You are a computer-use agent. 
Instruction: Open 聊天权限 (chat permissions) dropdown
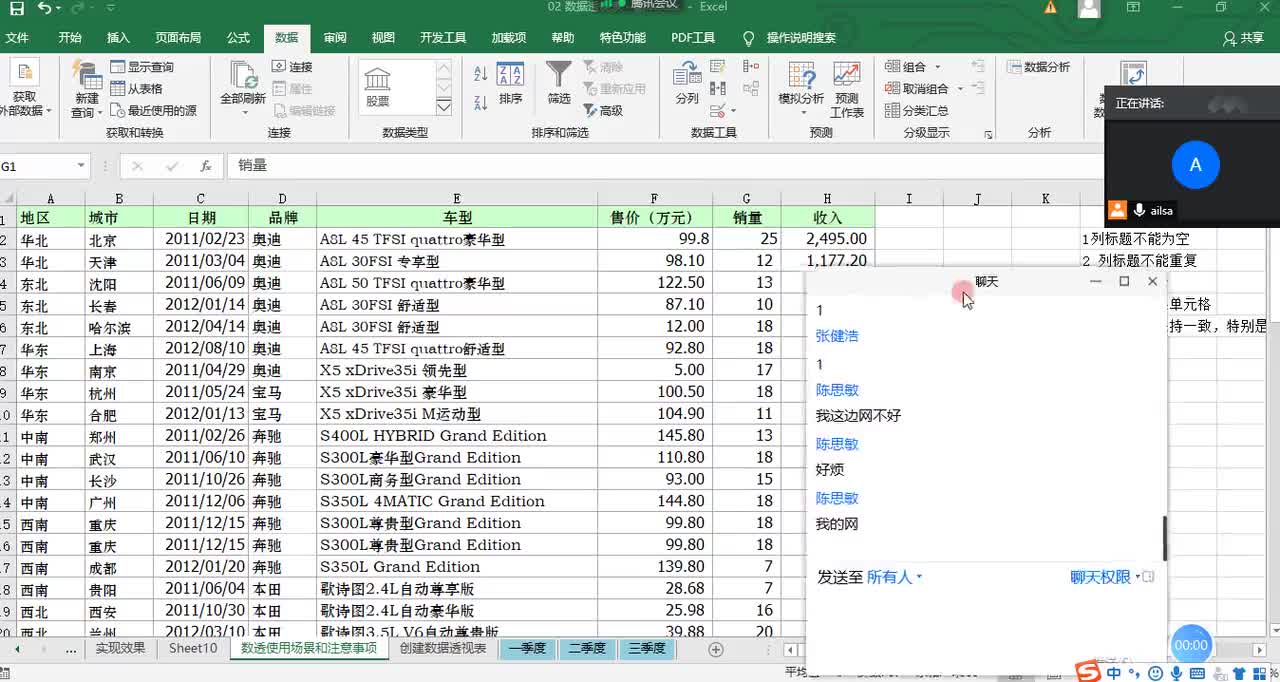pyautogui.click(x=1105, y=577)
